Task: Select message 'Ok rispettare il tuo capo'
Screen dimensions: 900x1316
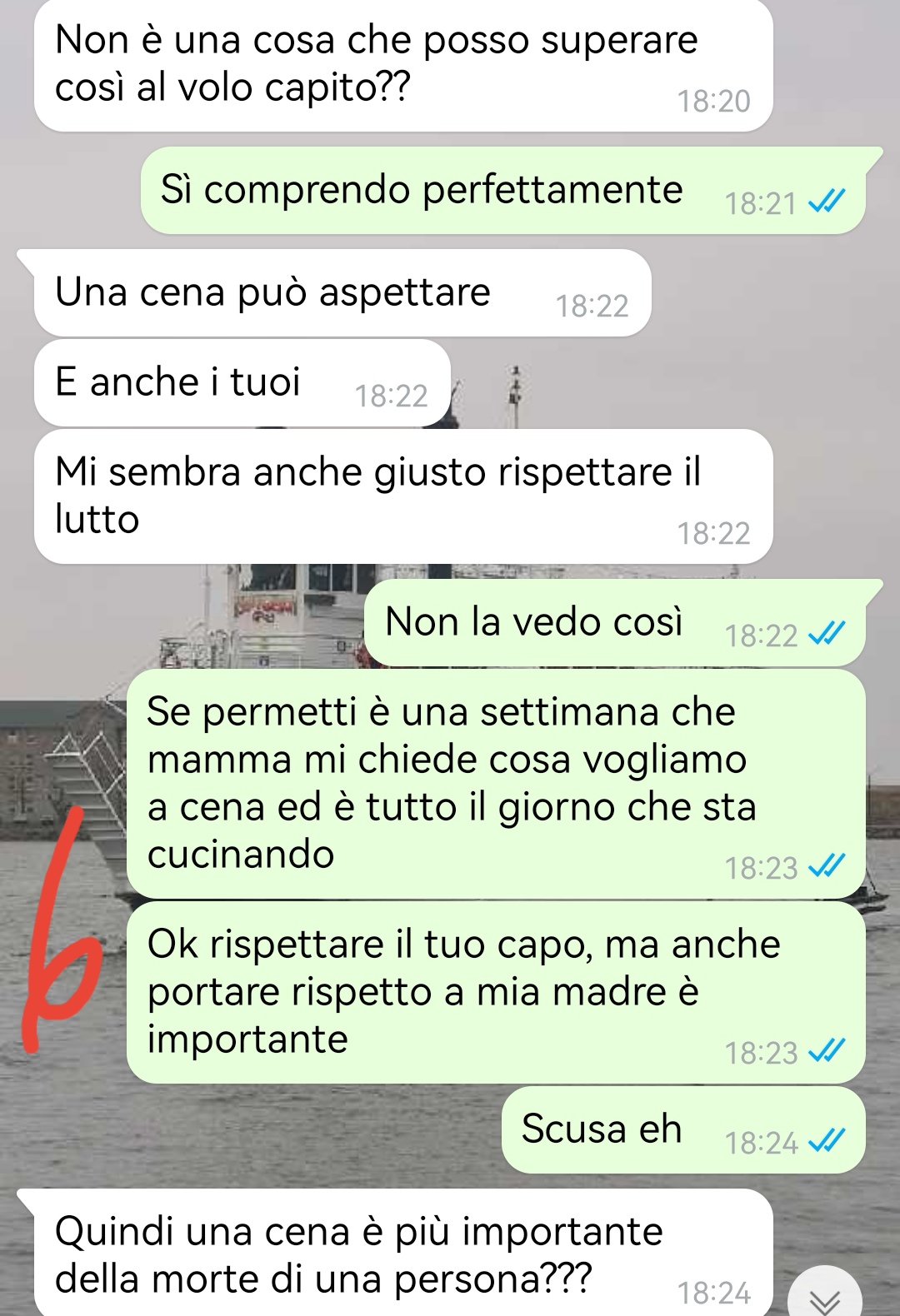Action: click(496, 993)
